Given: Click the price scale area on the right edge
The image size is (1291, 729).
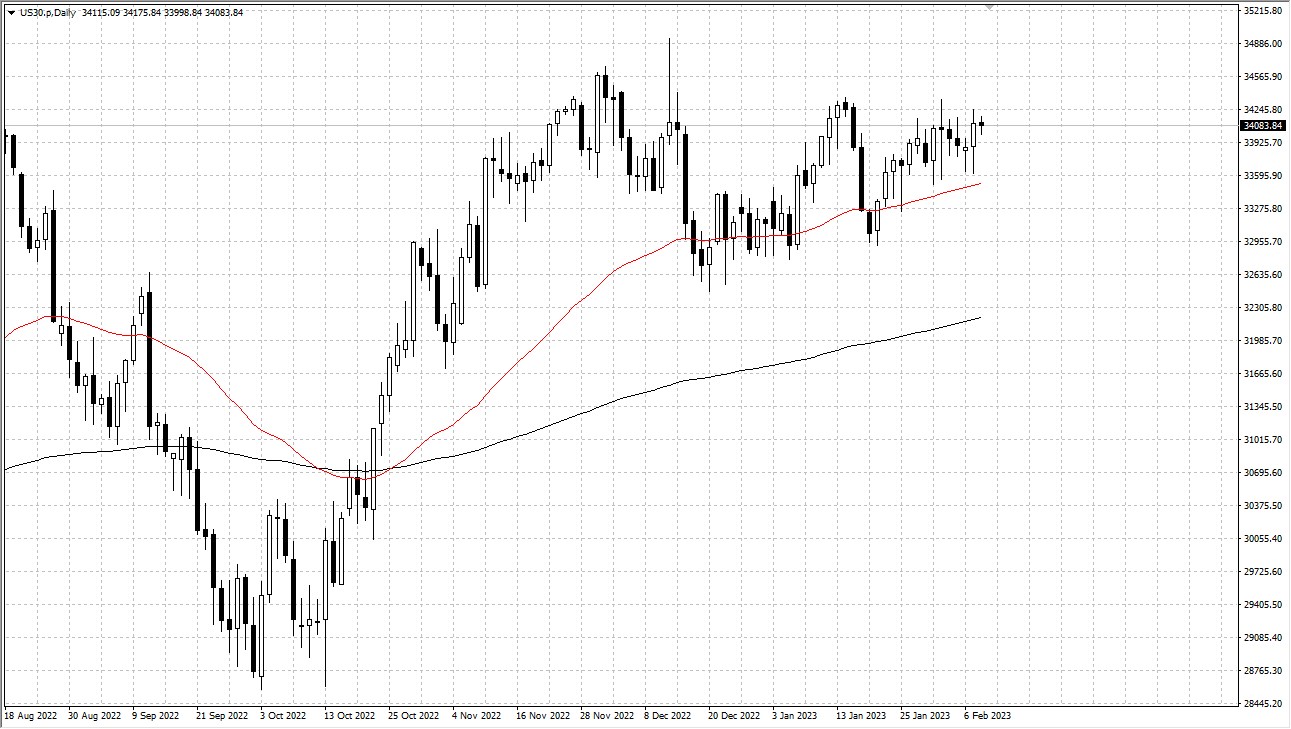Looking at the screenshot, I should (1260, 400).
